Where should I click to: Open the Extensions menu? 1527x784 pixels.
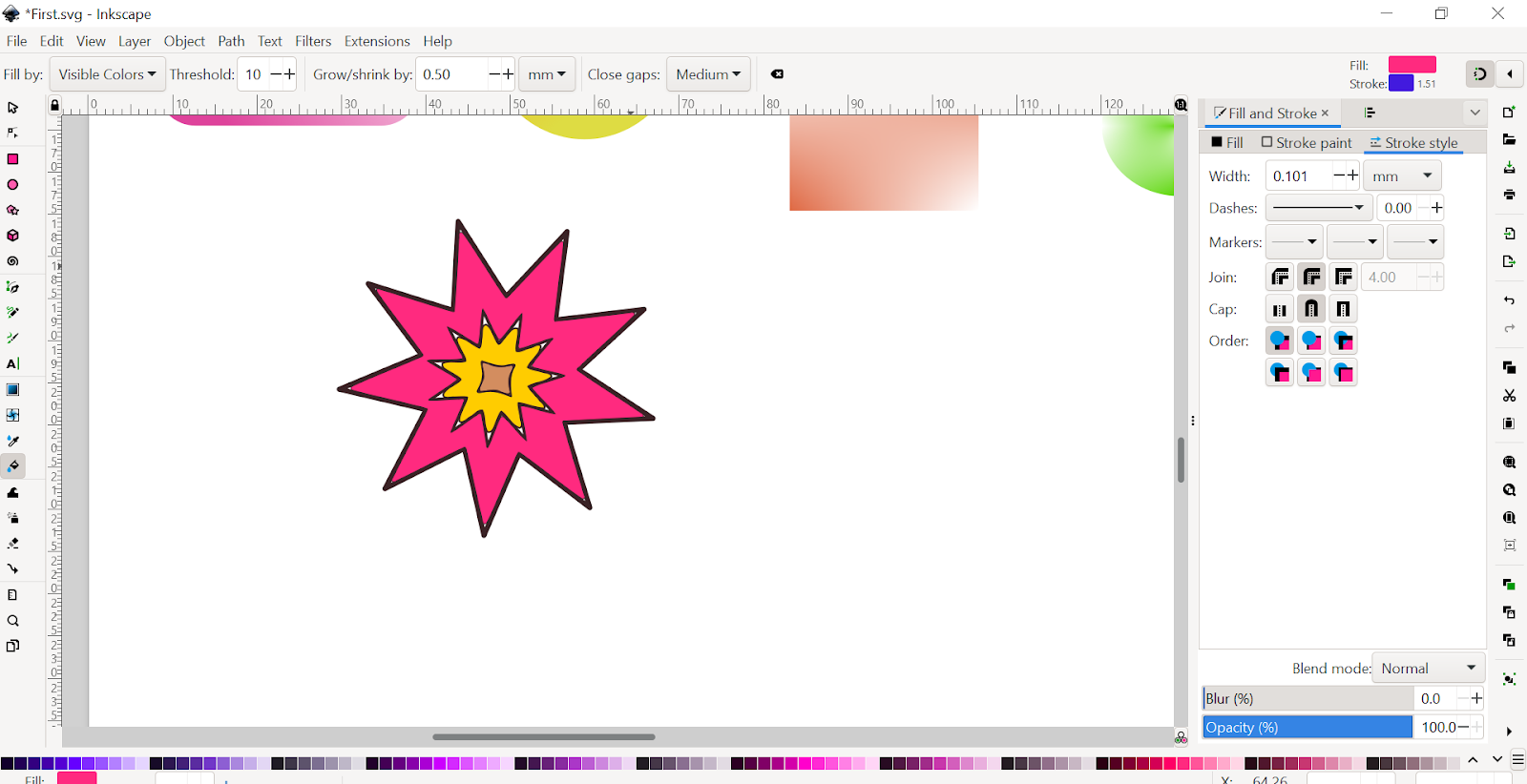pos(377,41)
